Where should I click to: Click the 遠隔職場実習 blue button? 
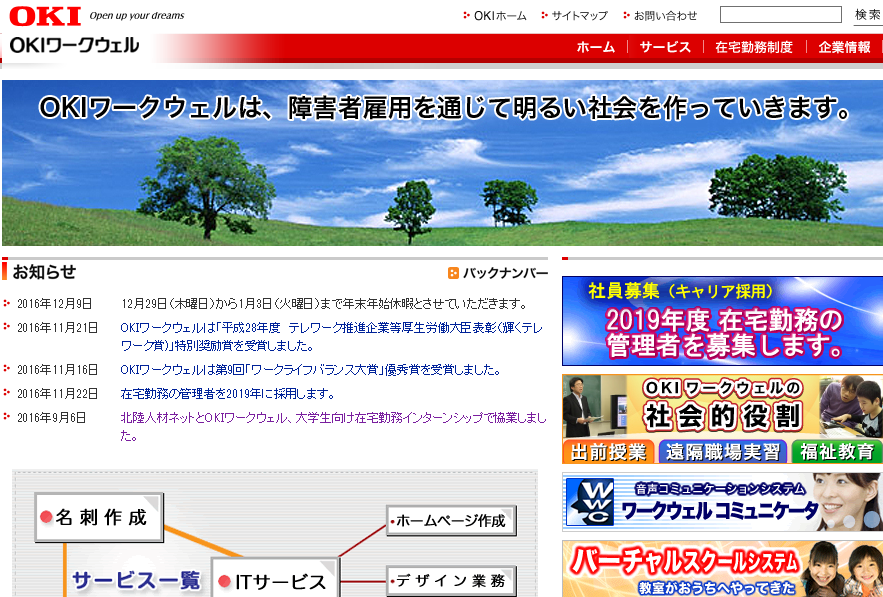(x=722, y=451)
